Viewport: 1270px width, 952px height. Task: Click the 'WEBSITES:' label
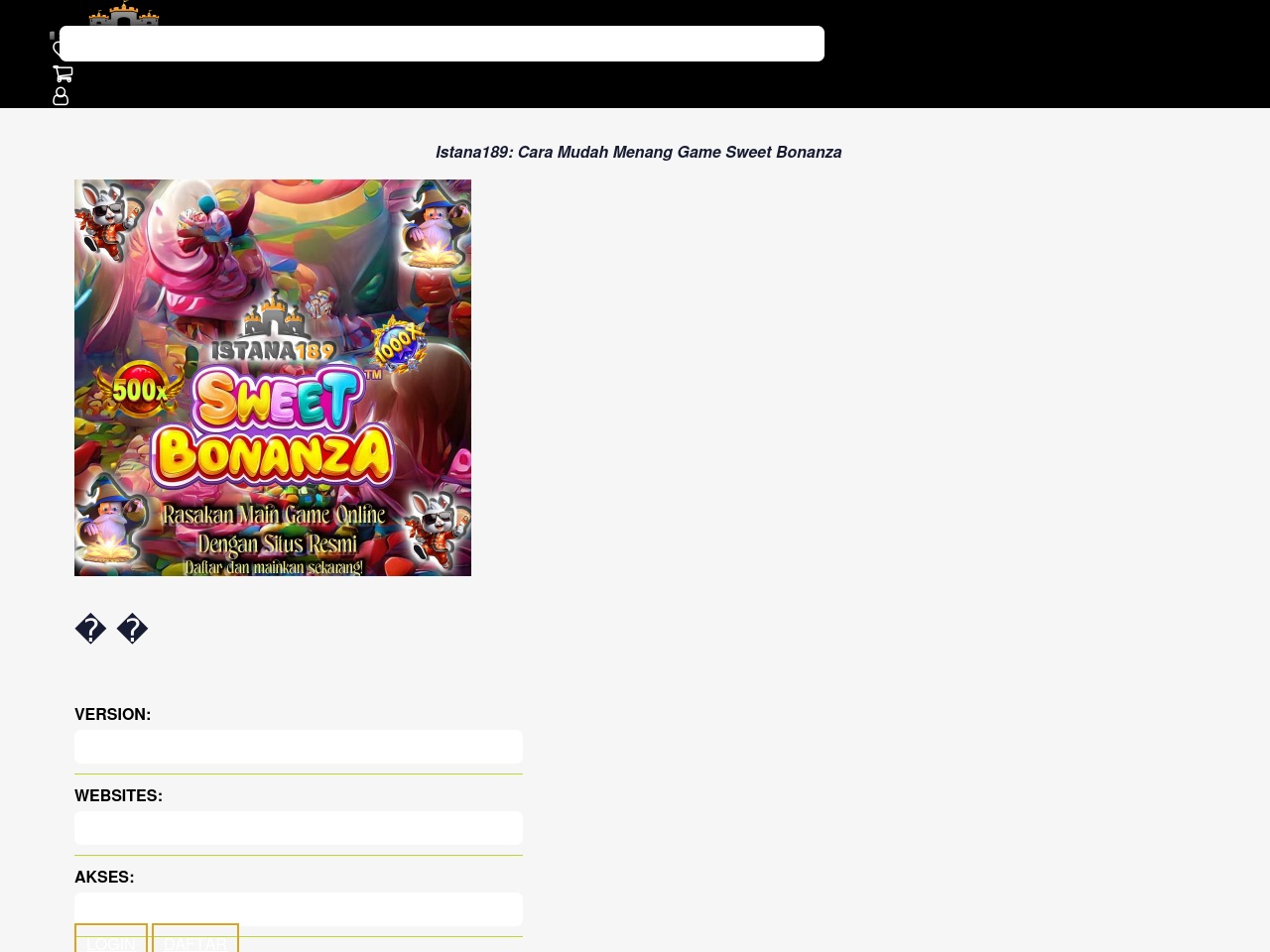click(119, 796)
